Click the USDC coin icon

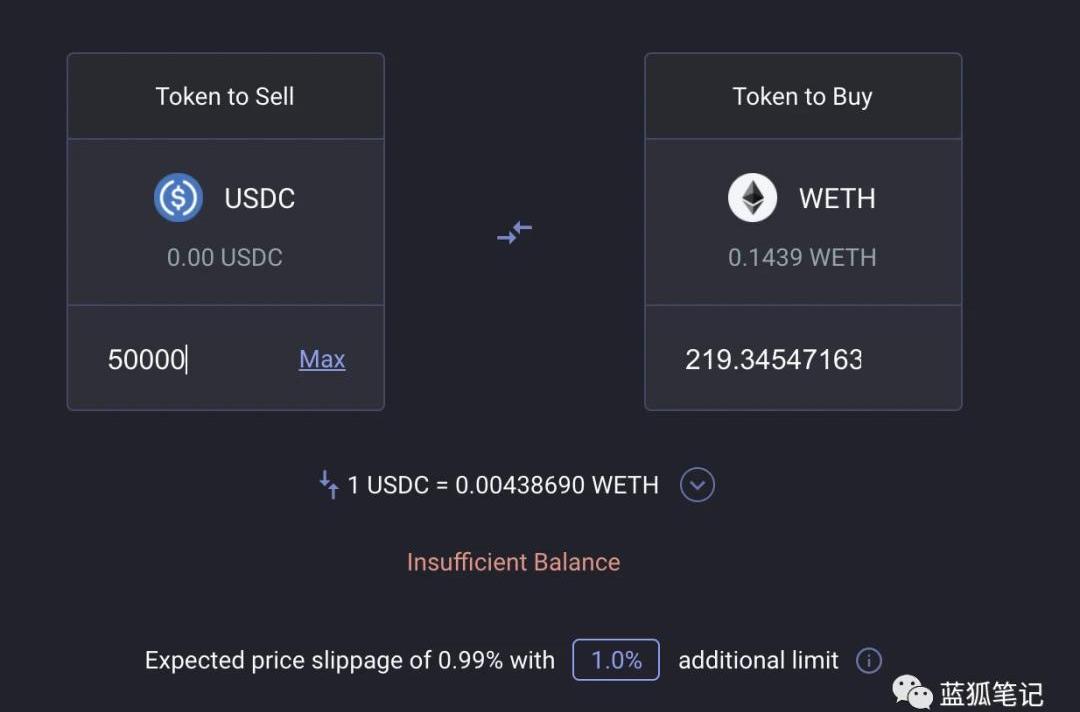(x=179, y=198)
